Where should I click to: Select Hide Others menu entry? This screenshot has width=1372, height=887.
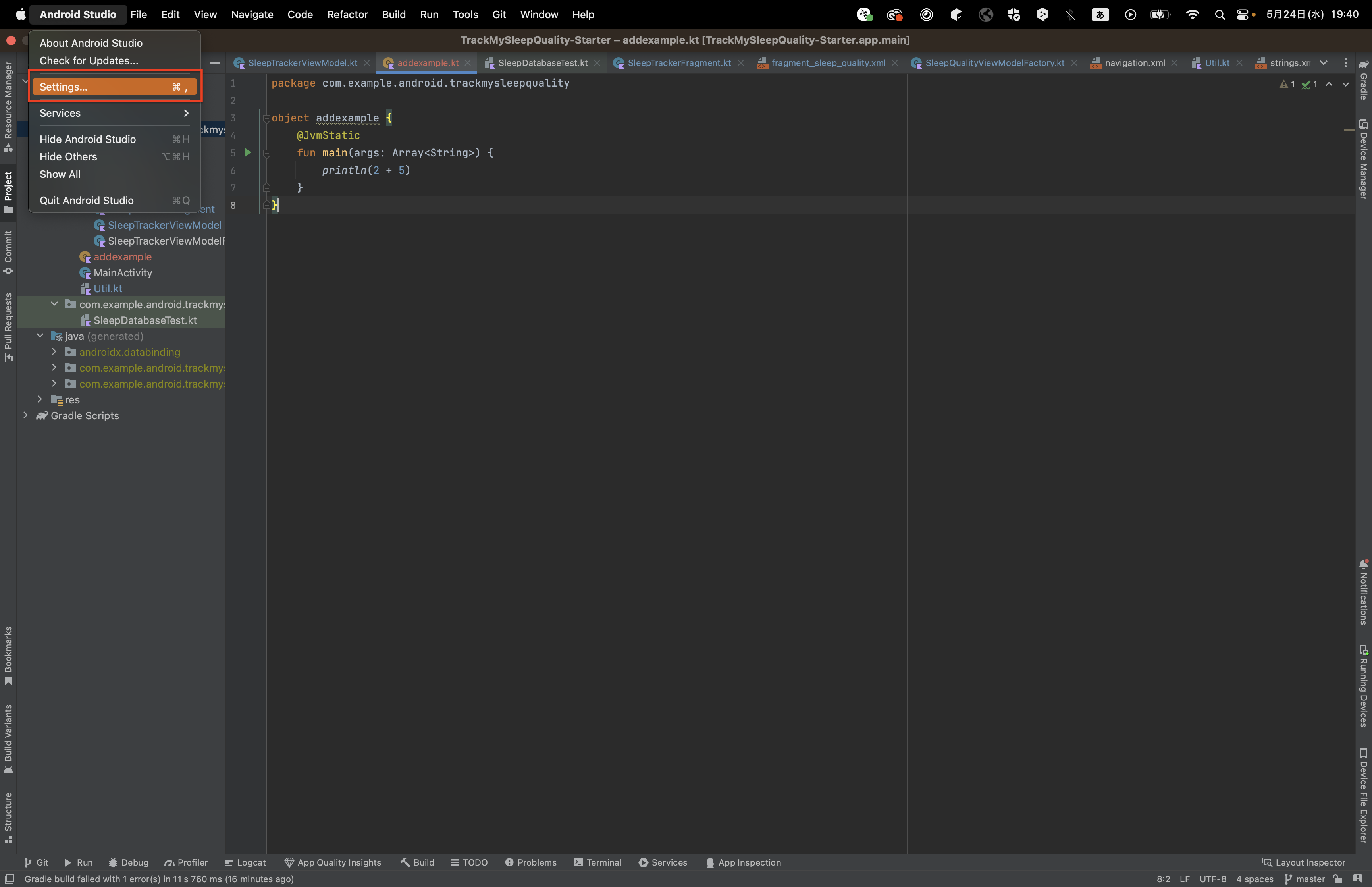[115, 157]
